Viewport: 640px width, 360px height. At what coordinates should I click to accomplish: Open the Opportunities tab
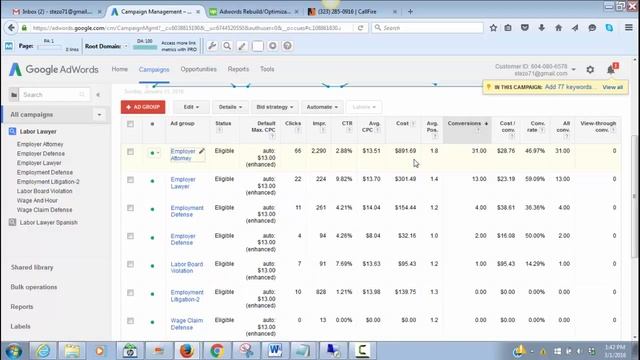tap(198, 69)
